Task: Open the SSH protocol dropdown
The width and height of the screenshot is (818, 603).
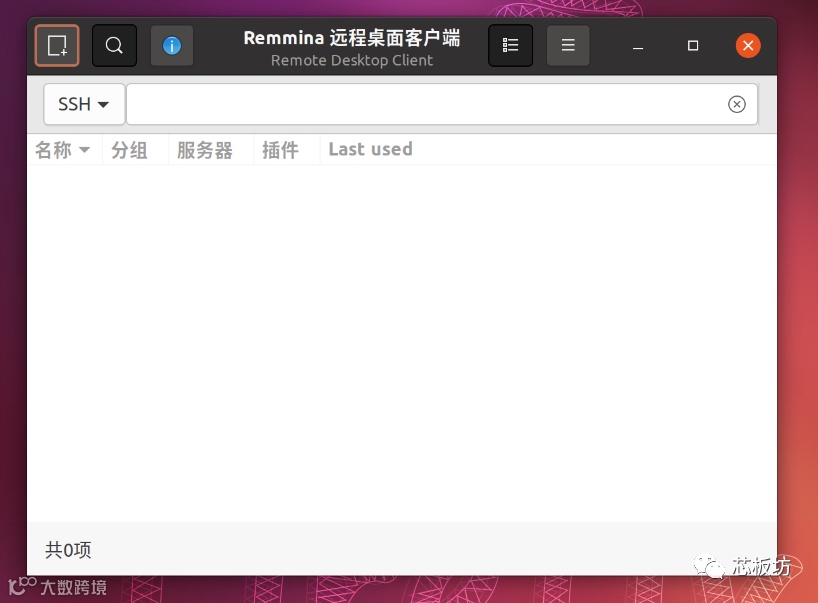Action: (84, 104)
